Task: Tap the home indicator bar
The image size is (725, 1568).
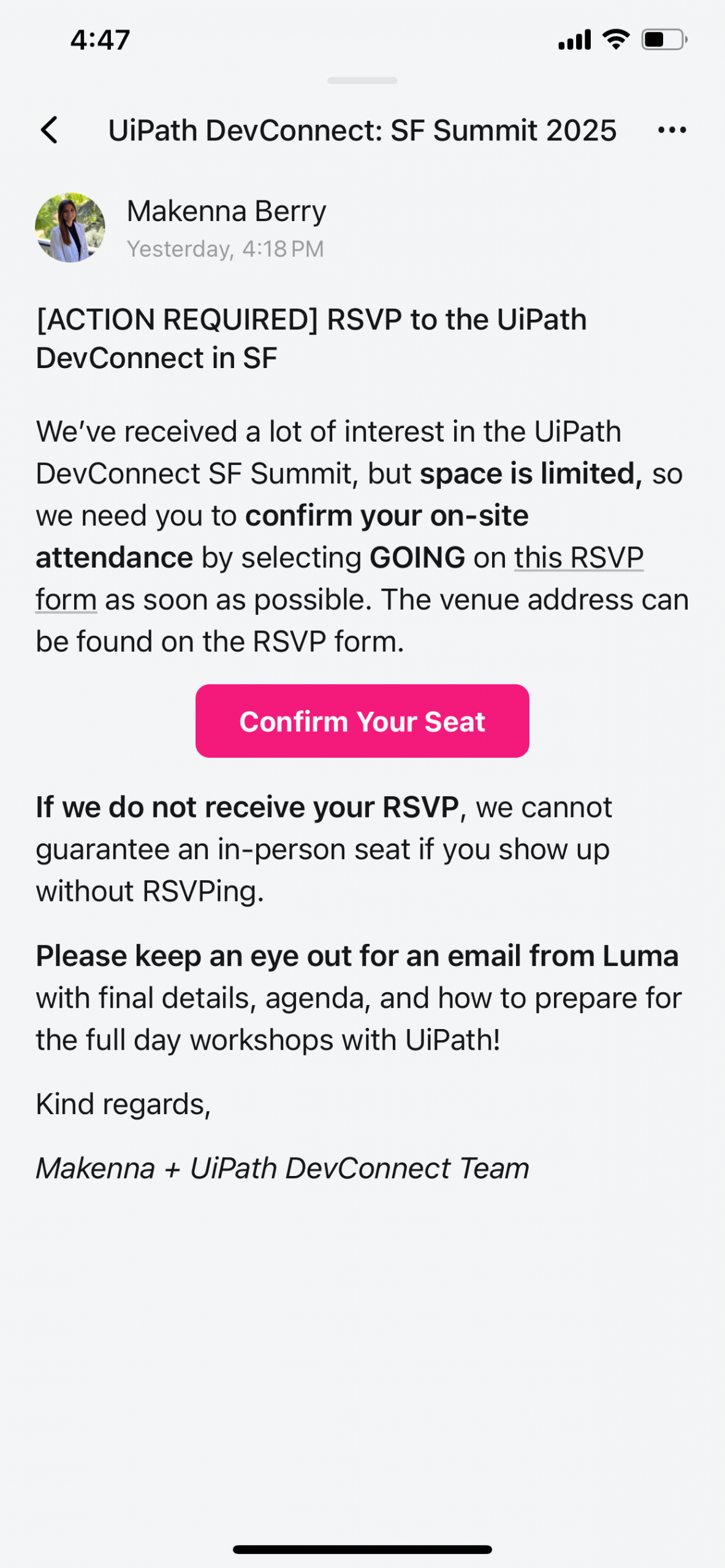Action: point(362,1549)
